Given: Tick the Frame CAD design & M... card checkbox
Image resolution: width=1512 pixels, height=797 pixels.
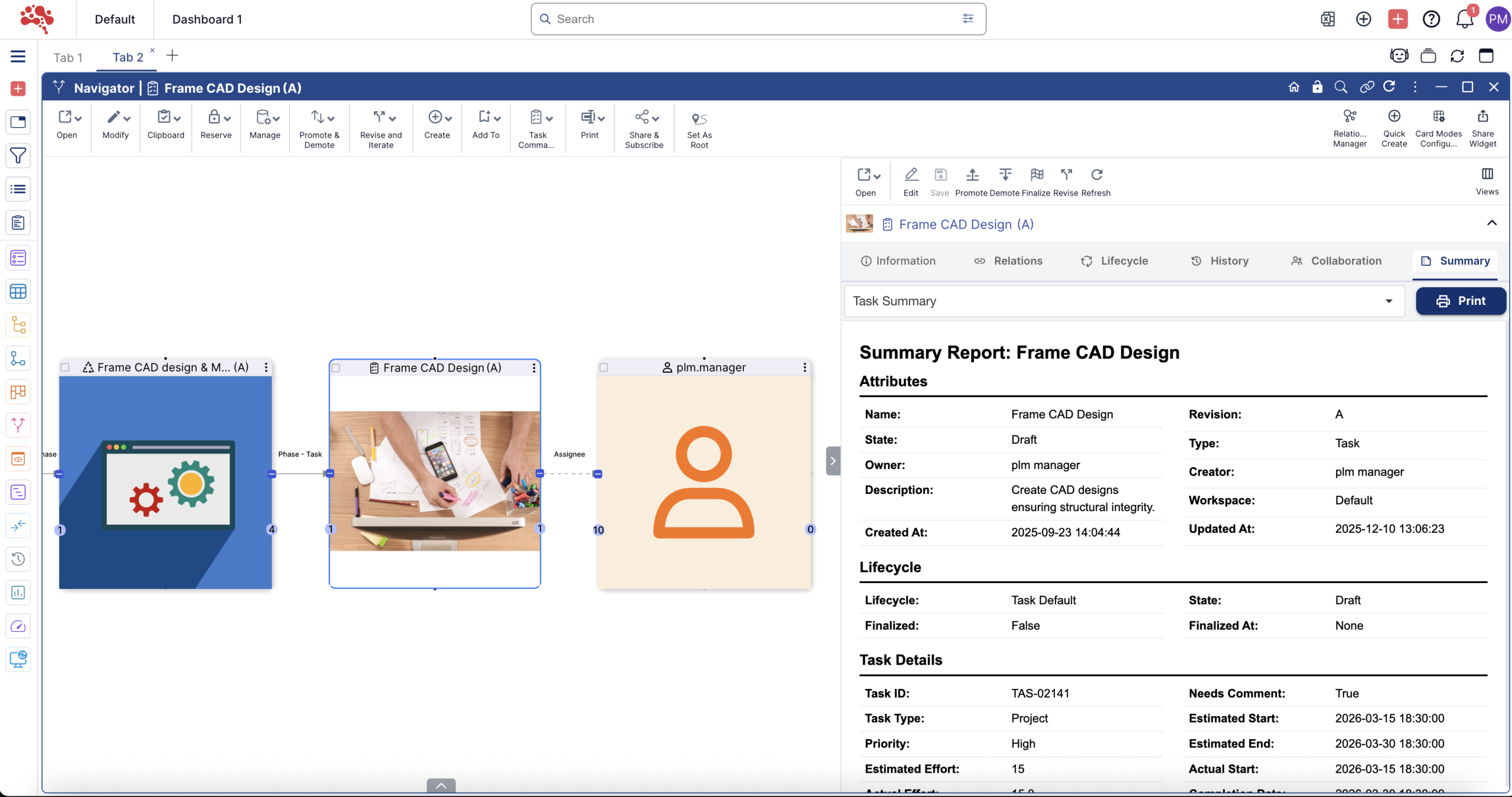Looking at the screenshot, I should tap(66, 367).
